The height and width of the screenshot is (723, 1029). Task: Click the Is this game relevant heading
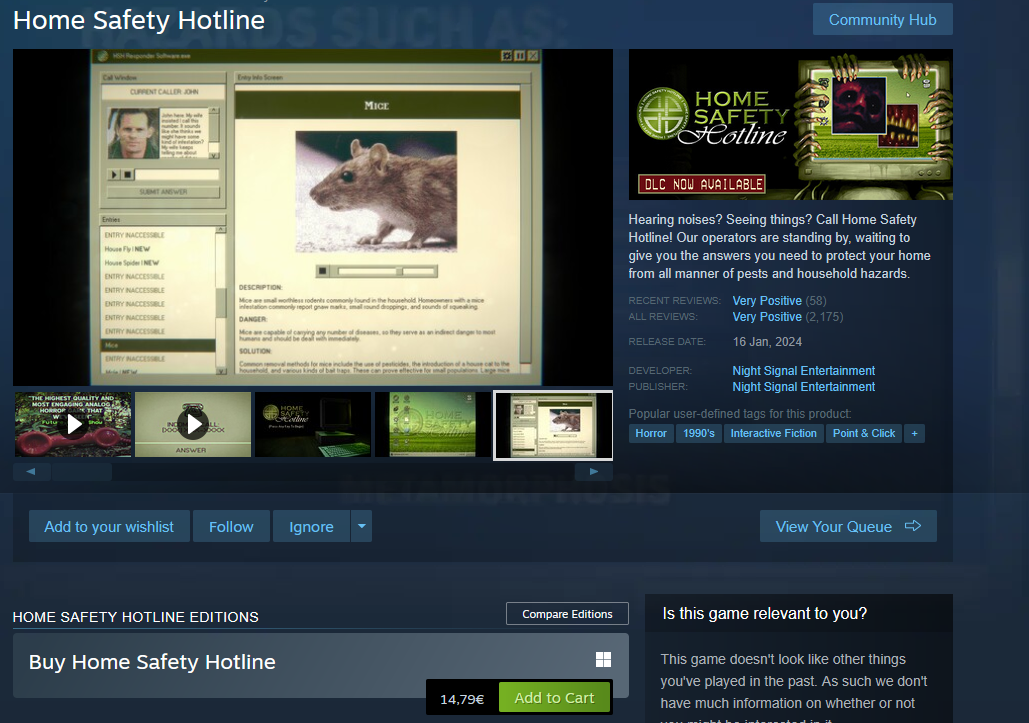[x=765, y=613]
